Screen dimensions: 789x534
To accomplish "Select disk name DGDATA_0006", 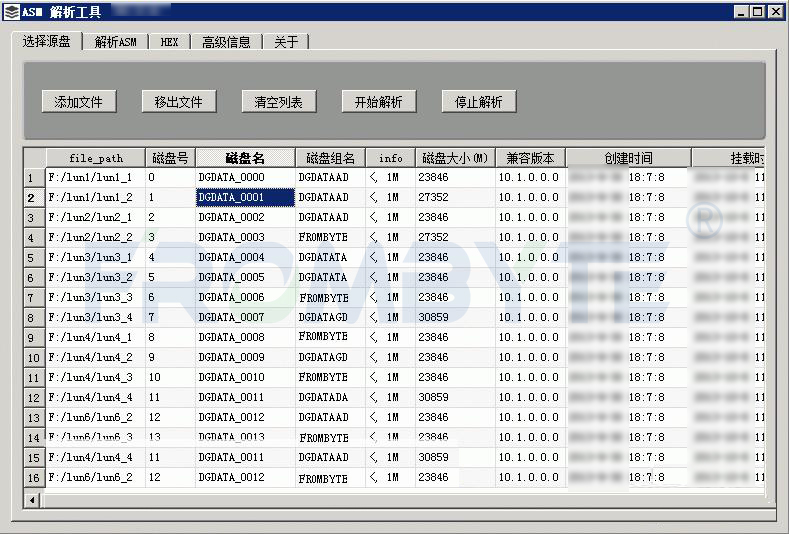I will [x=245, y=297].
